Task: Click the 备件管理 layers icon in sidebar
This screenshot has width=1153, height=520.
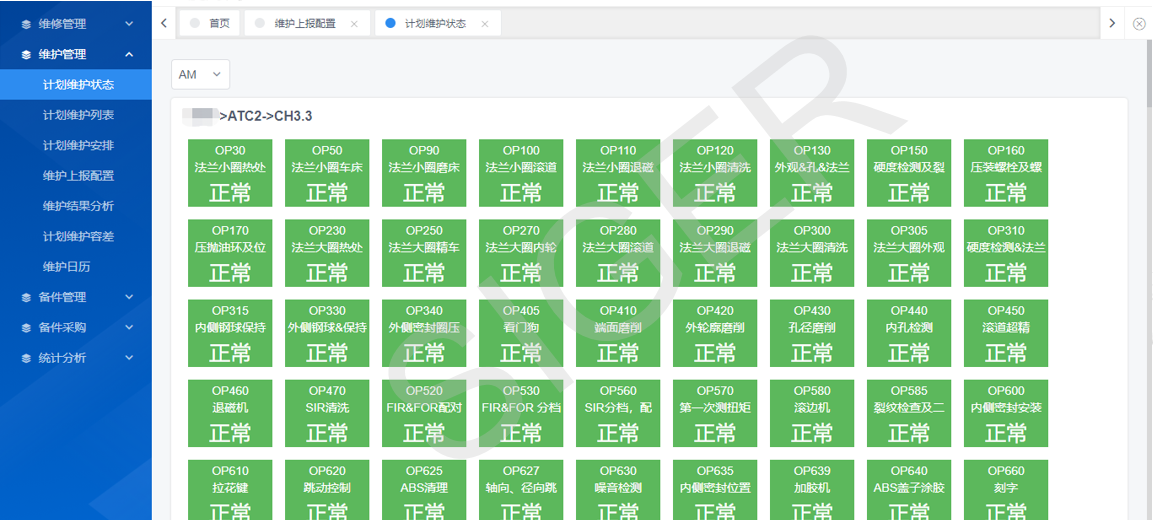Action: (x=27, y=297)
